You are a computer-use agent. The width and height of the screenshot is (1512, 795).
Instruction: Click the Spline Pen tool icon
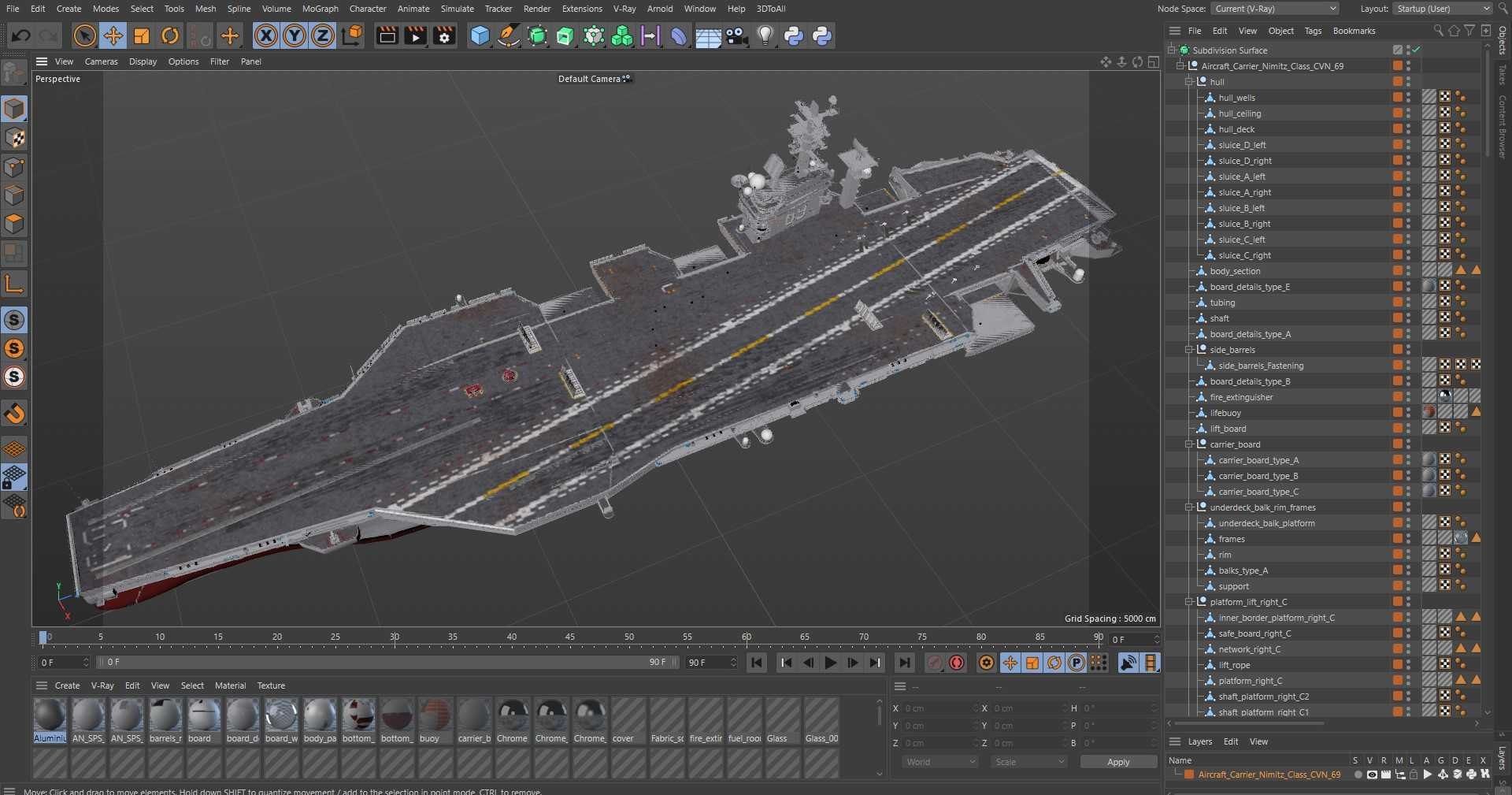click(509, 35)
